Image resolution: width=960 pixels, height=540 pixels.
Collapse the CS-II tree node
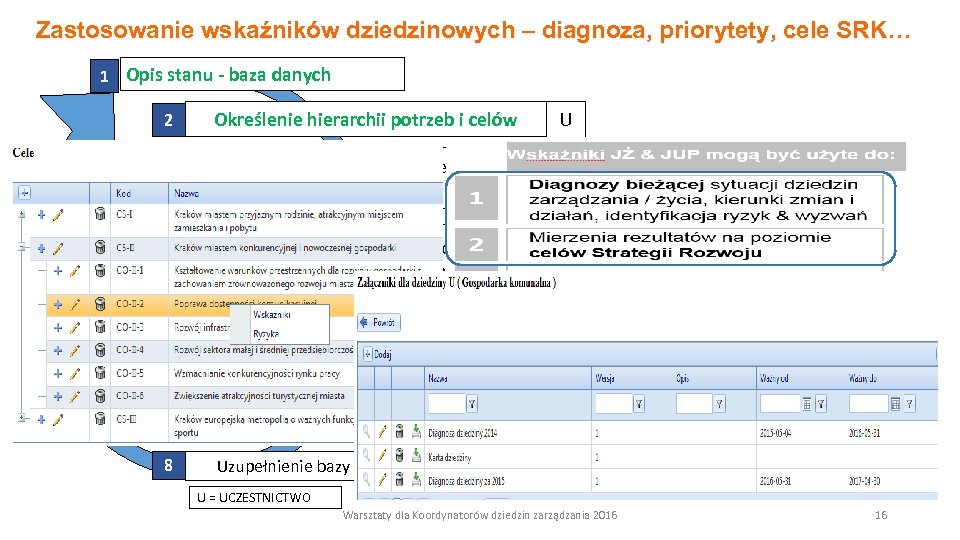pos(21,248)
